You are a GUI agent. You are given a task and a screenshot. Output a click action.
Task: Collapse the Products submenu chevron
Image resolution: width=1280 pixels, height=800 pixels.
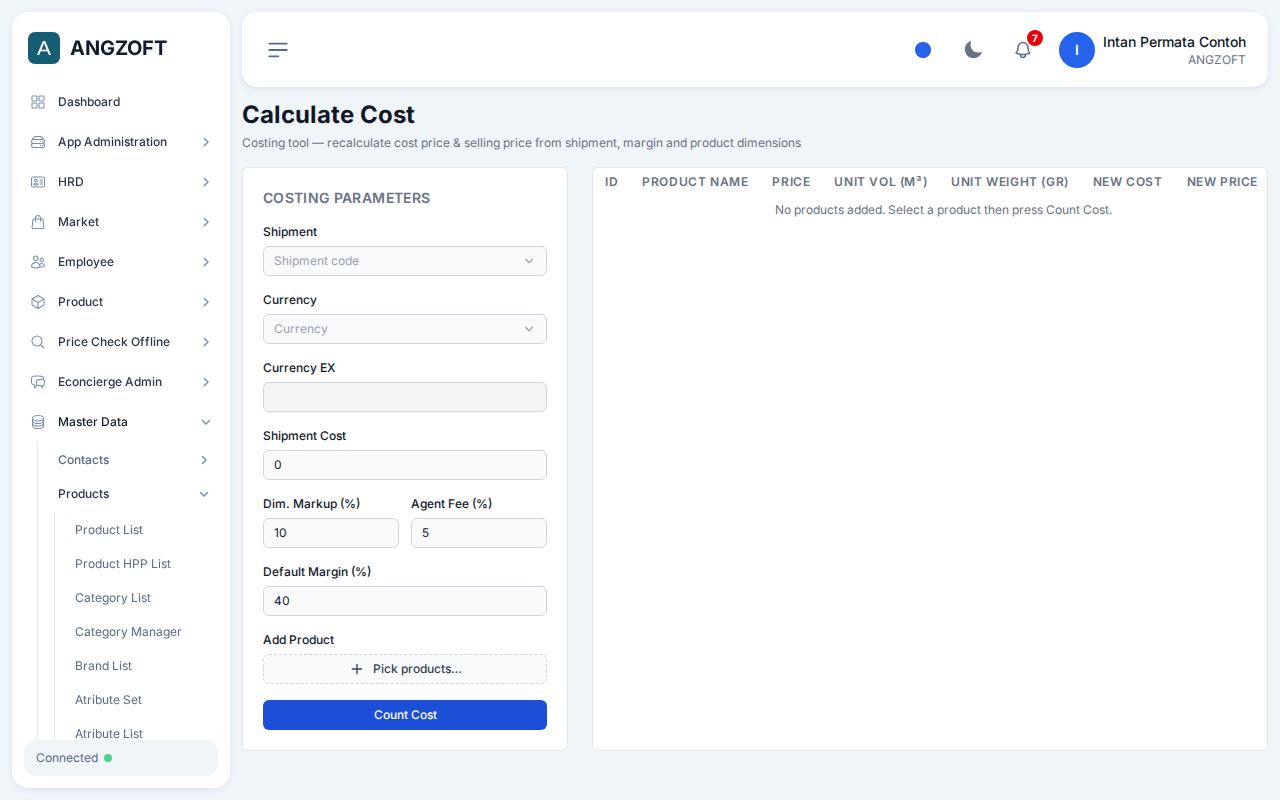pos(204,494)
